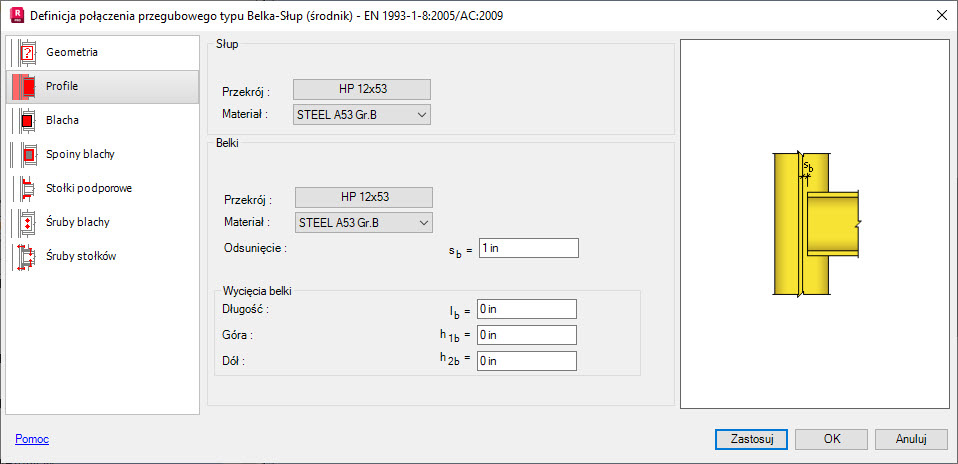The height and width of the screenshot is (464, 958).
Task: Click the Słup Przekrój HP 12x53 button
Action: point(362,89)
